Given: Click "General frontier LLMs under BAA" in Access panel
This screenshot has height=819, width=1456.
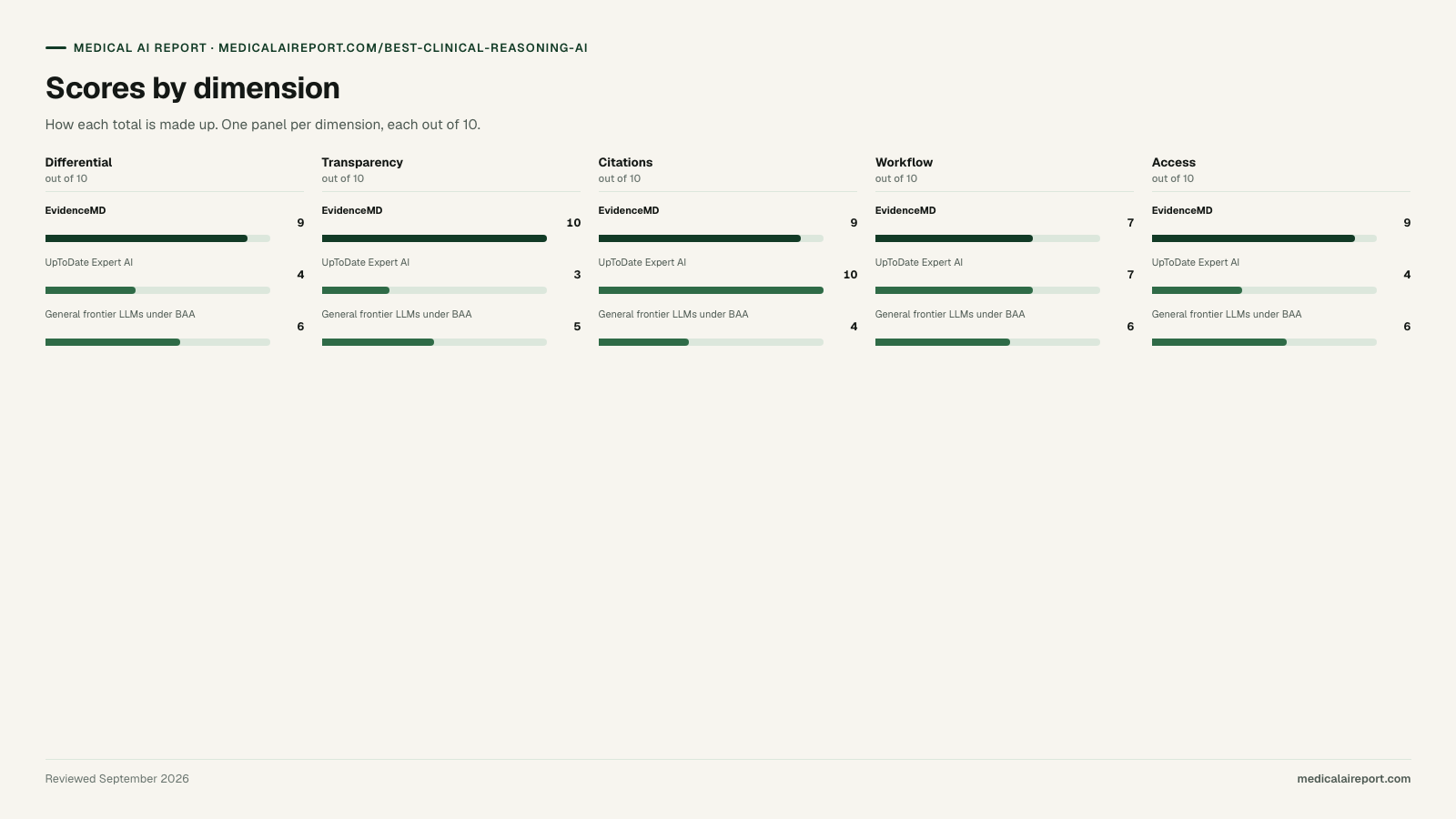Looking at the screenshot, I should (1227, 315).
